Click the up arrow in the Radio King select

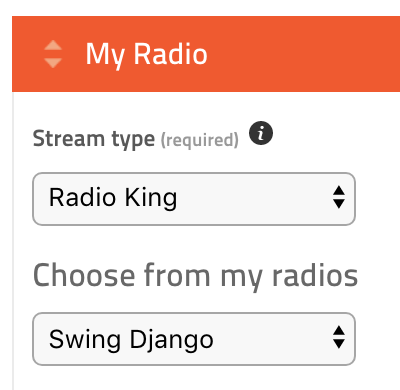339,190
